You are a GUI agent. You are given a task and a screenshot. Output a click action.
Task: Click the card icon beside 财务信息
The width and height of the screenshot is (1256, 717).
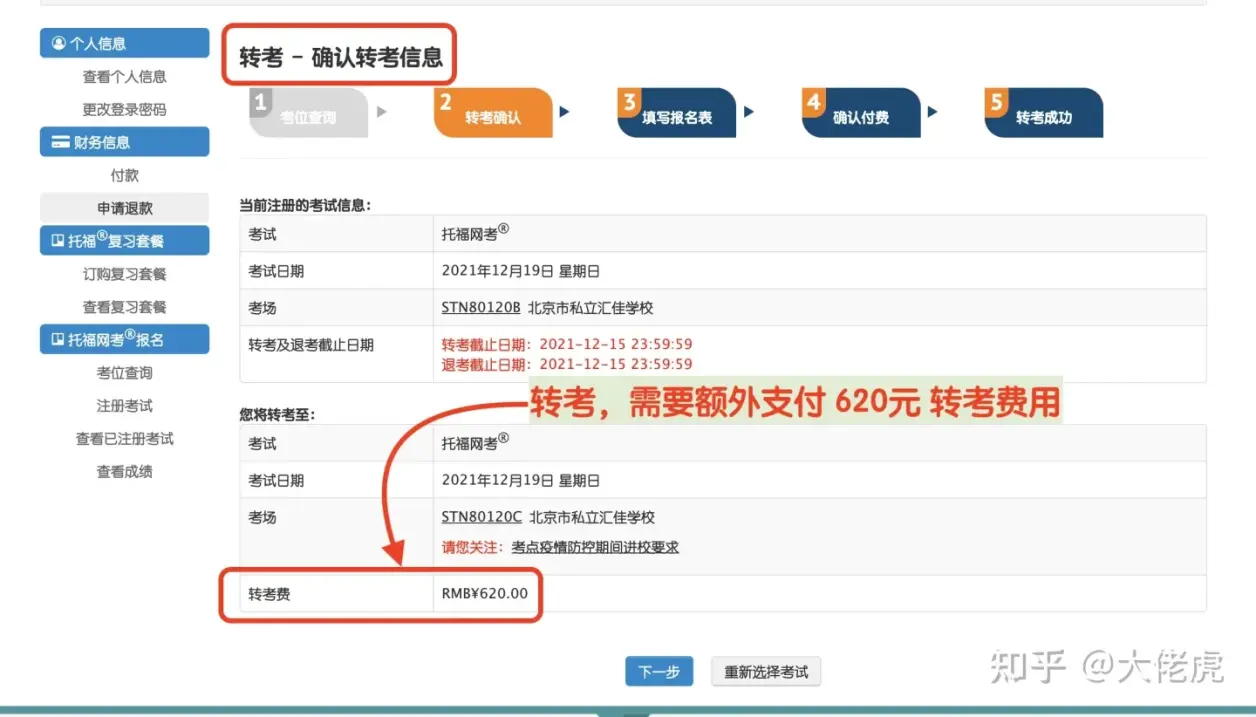pyautogui.click(x=61, y=142)
